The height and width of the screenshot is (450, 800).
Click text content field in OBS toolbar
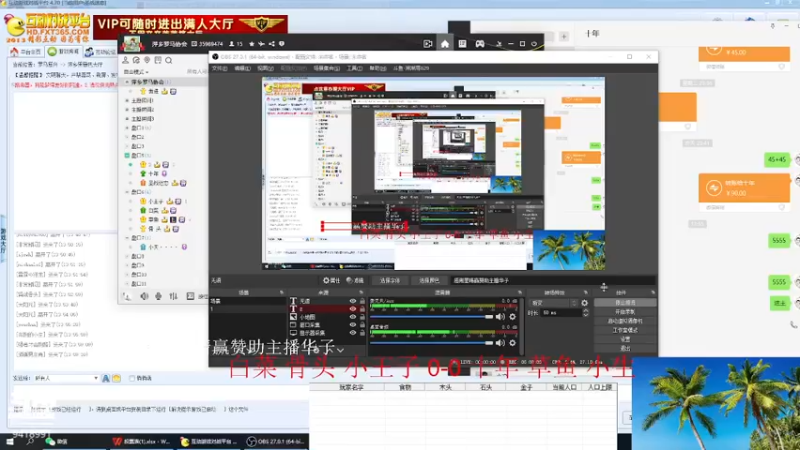(x=552, y=281)
